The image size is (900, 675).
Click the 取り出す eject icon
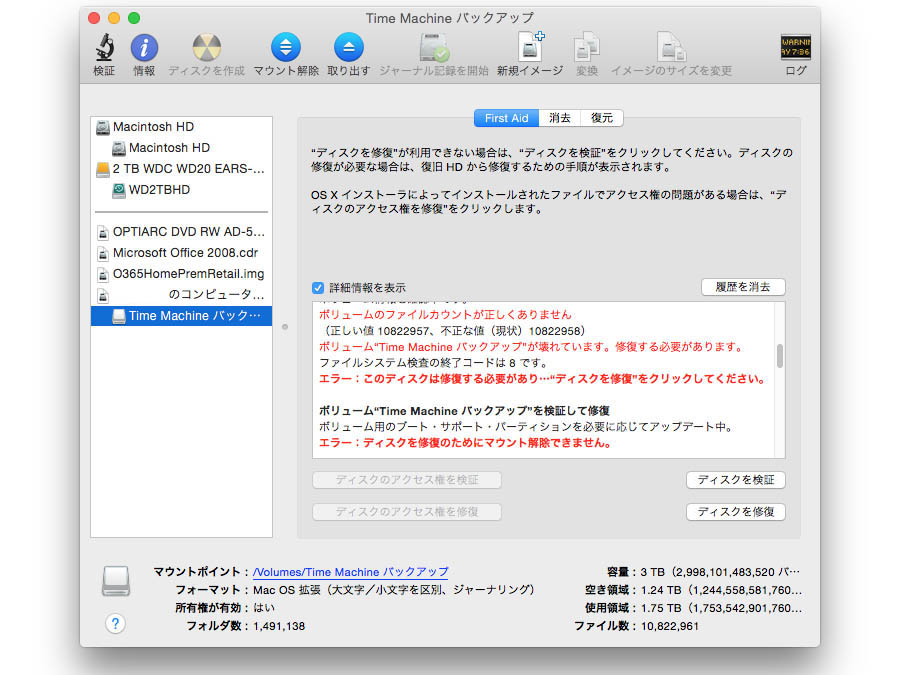tap(348, 47)
